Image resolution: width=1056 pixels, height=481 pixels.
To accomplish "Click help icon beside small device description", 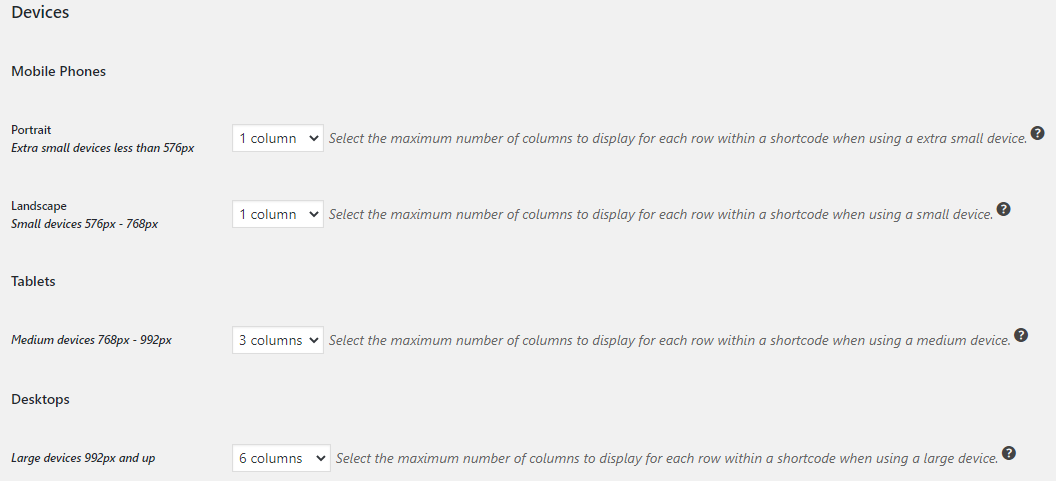I will 1003,209.
